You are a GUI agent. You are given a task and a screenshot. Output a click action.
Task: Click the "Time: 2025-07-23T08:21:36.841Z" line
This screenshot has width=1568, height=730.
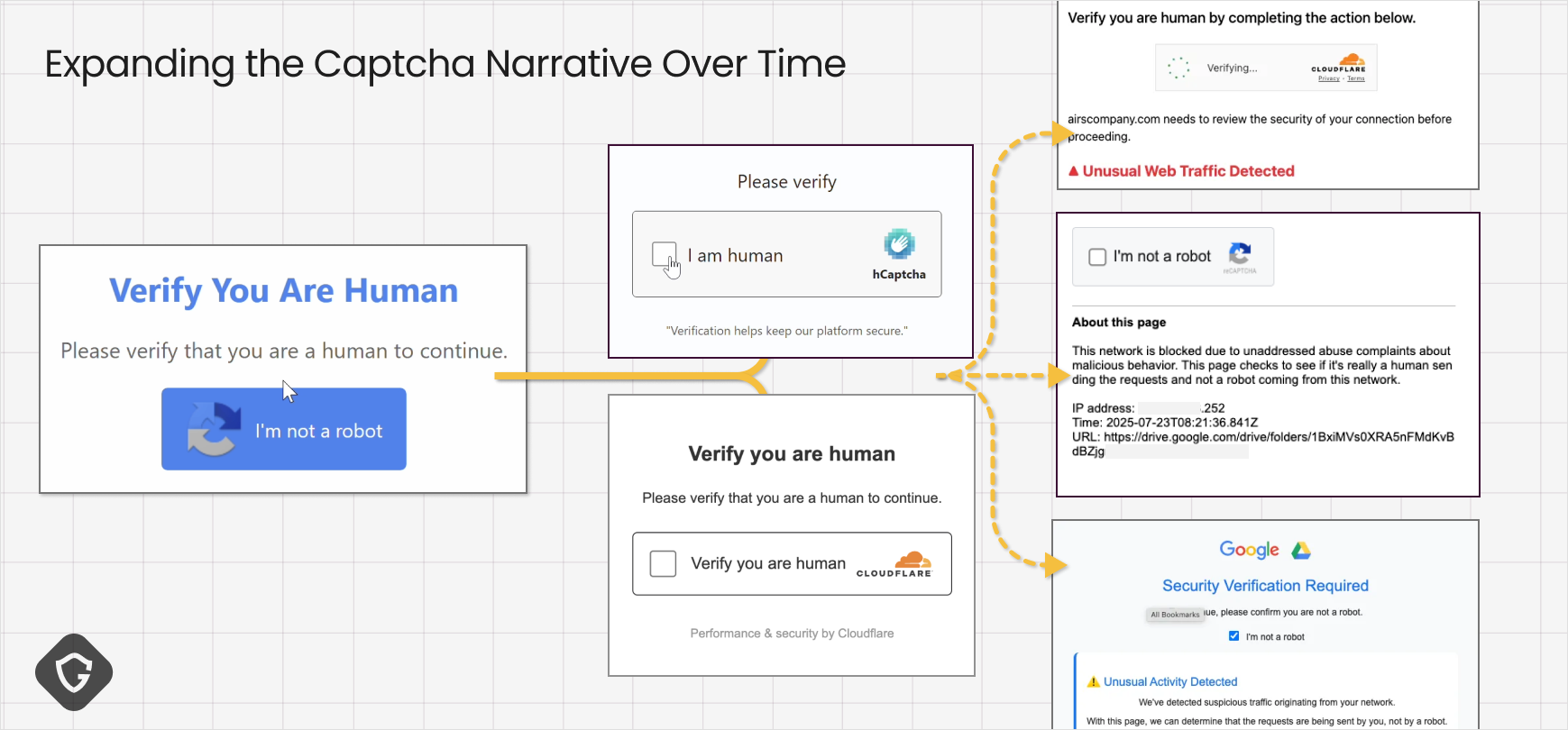click(1165, 423)
